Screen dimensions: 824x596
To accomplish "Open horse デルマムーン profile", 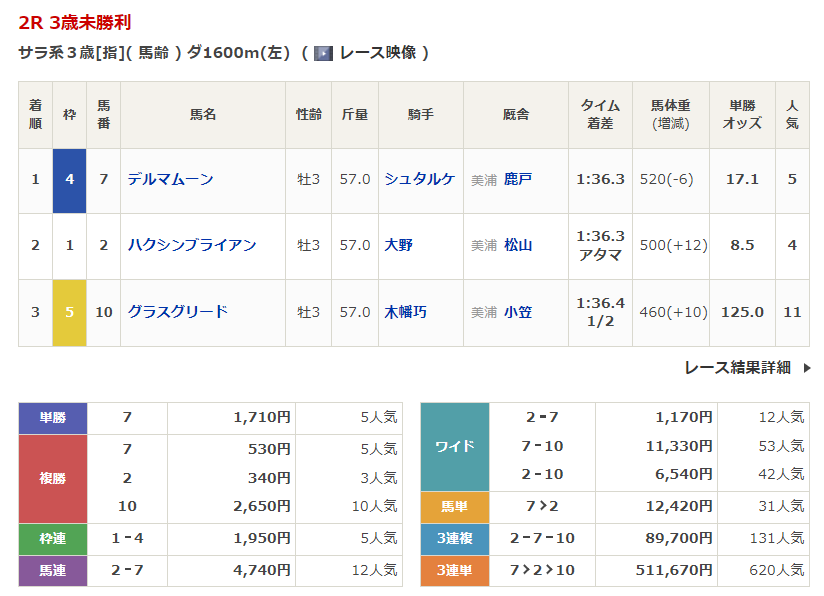I will [x=170, y=179].
